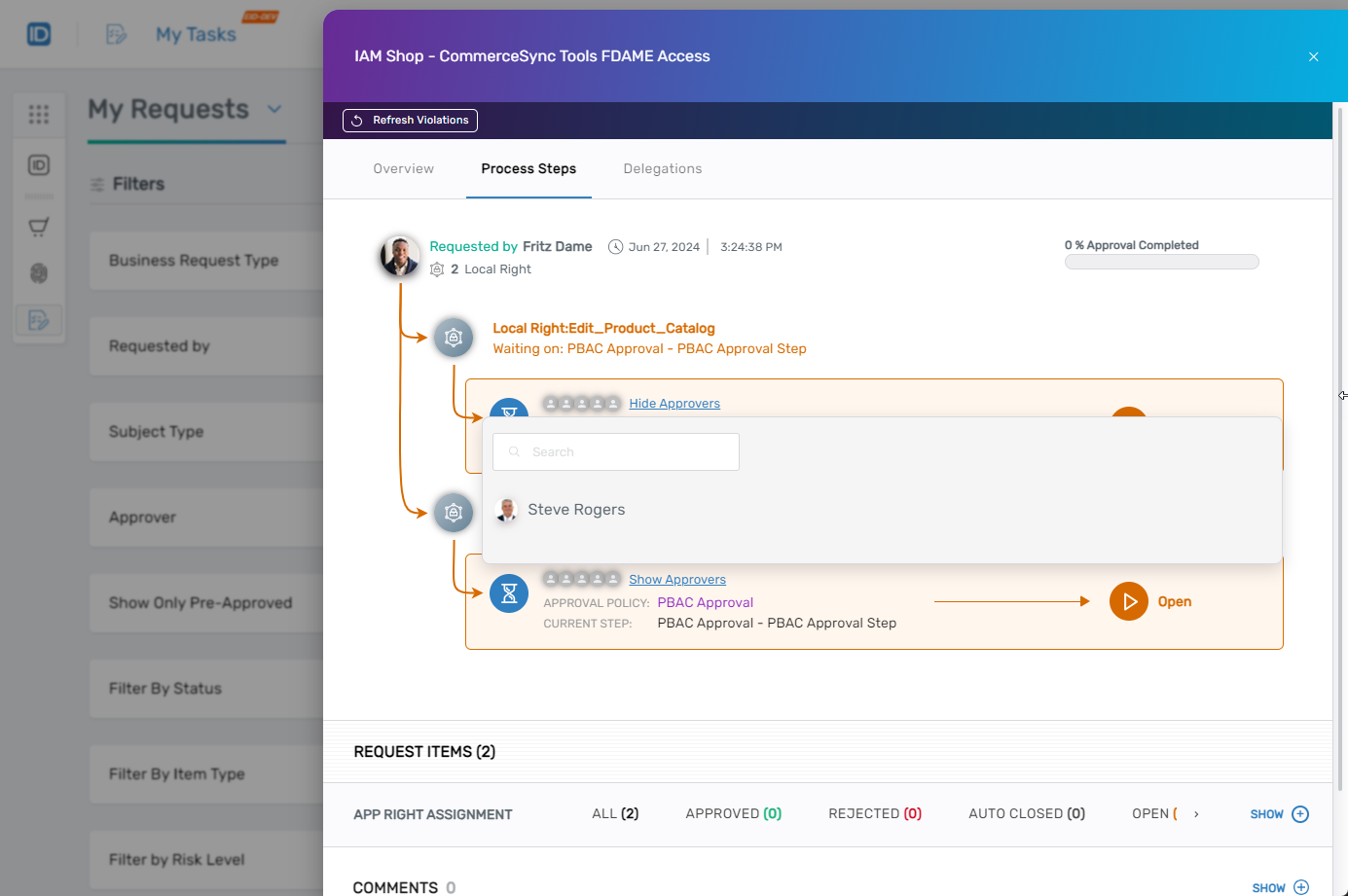1348x896 pixels.
Task: Select the gear icon beside Local Right Edit_Product_Catalog
Action: tap(454, 338)
